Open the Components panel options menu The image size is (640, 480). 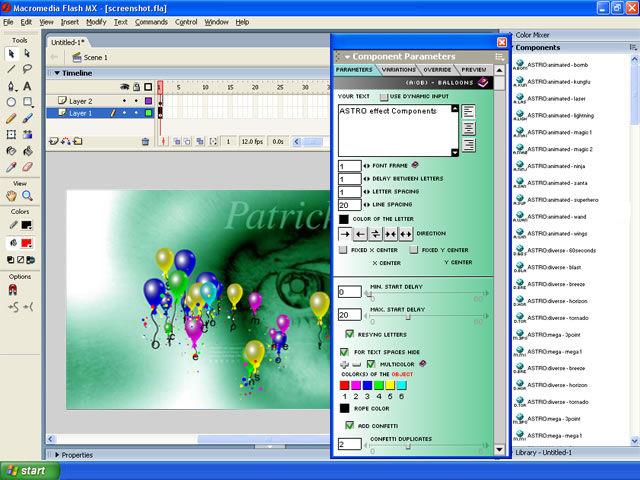633,48
